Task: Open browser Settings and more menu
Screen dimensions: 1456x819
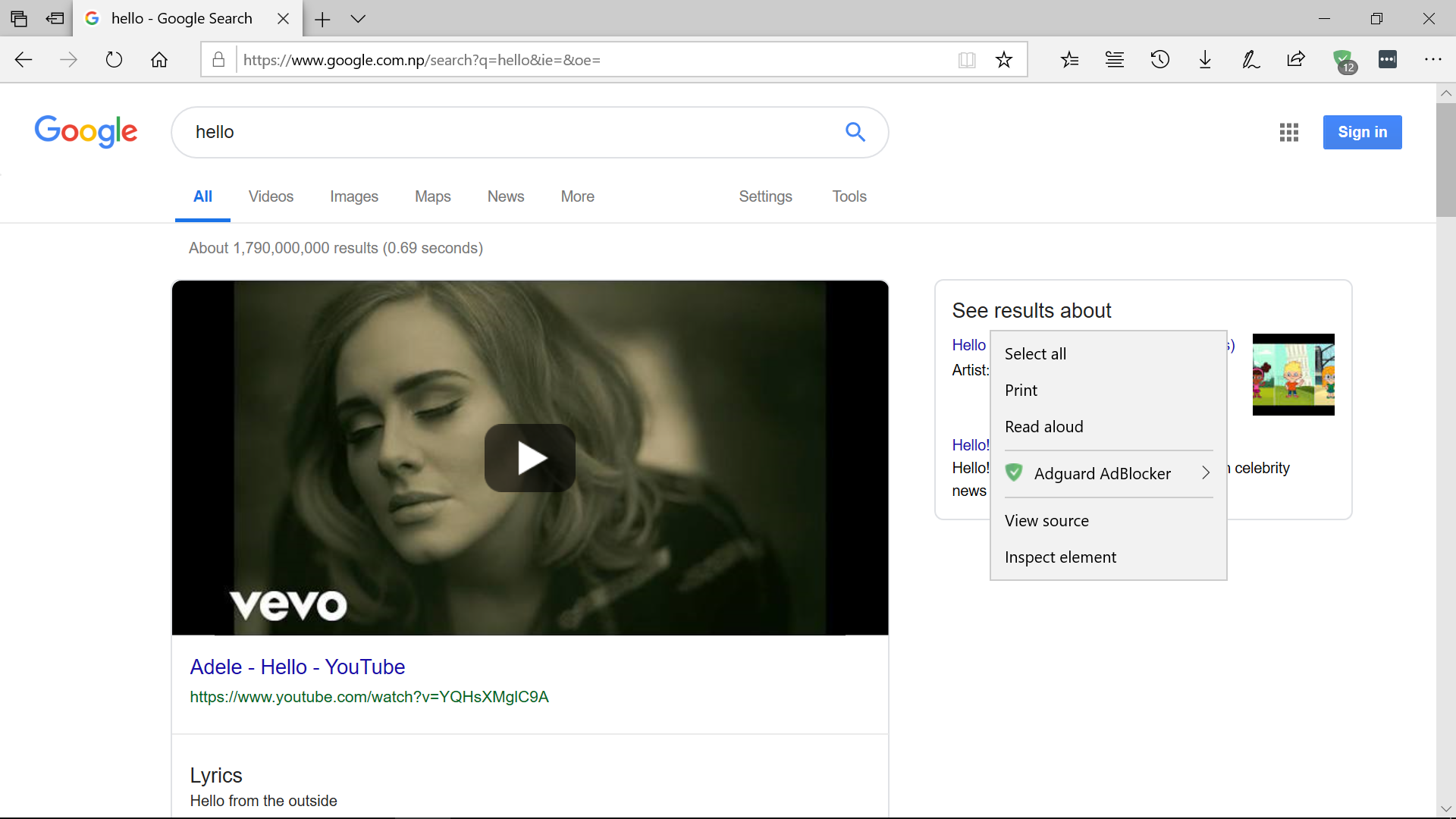Action: tap(1432, 60)
